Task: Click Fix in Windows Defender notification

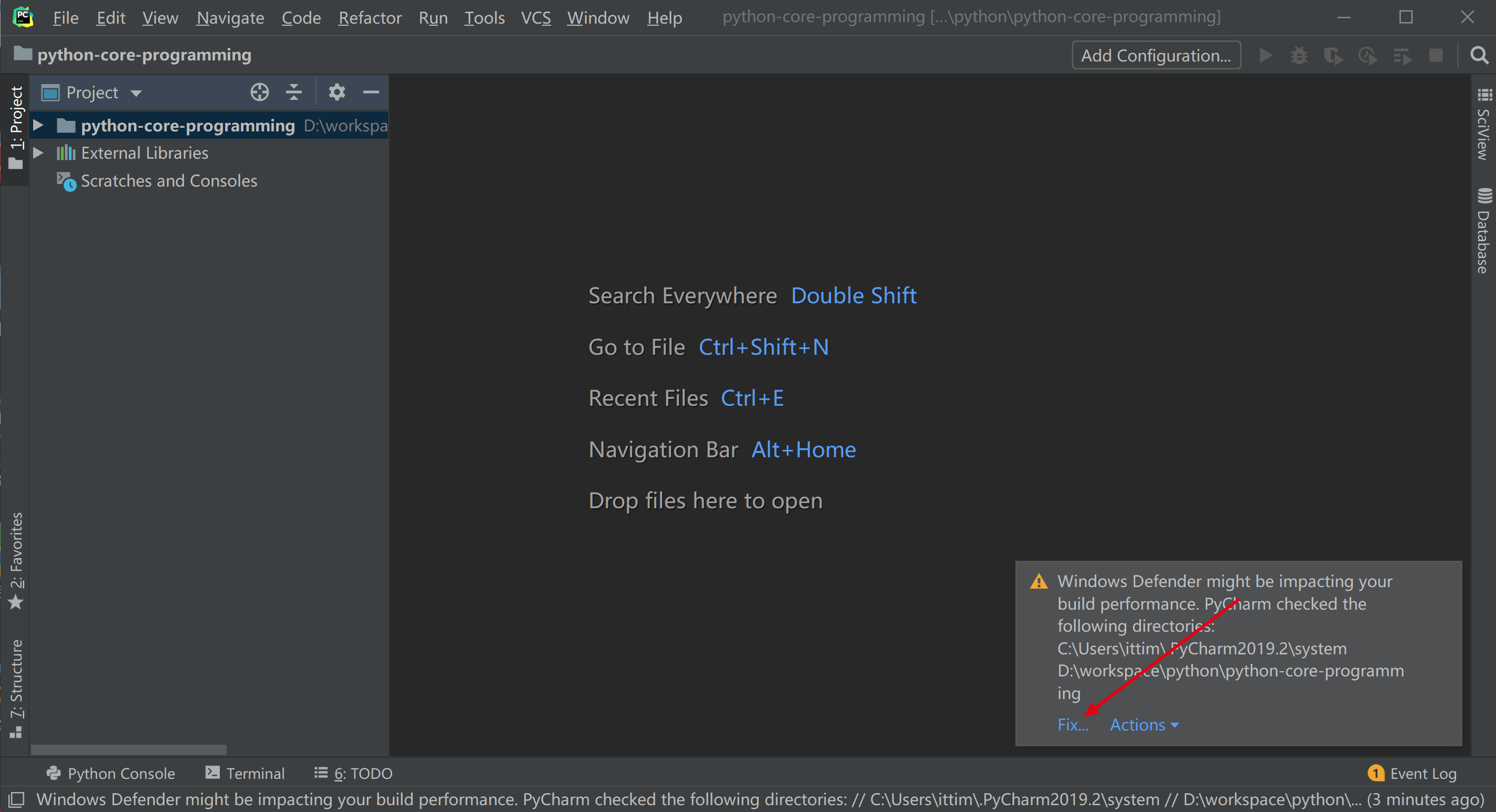Action: coord(1072,725)
